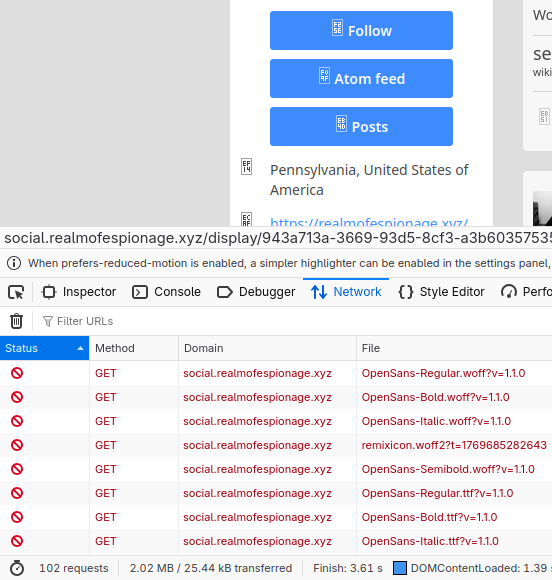The image size is (552, 580).
Task: Click the link icon beside realmofespionage URL
Action: (x=246, y=219)
